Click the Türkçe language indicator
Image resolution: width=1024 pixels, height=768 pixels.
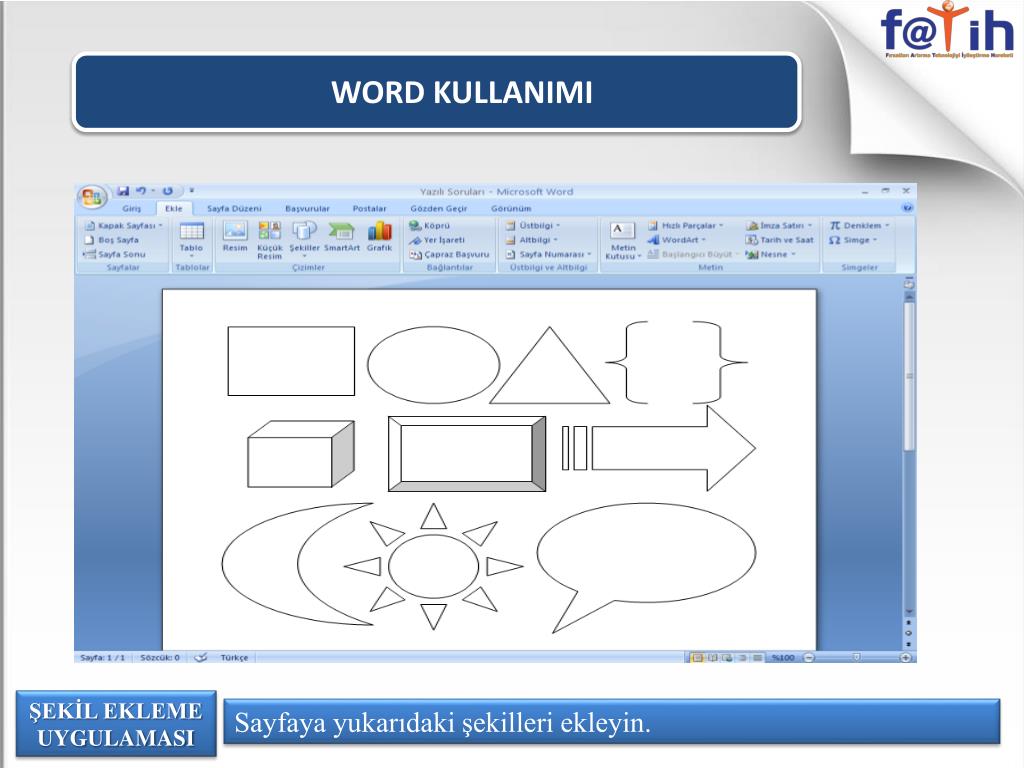click(234, 658)
